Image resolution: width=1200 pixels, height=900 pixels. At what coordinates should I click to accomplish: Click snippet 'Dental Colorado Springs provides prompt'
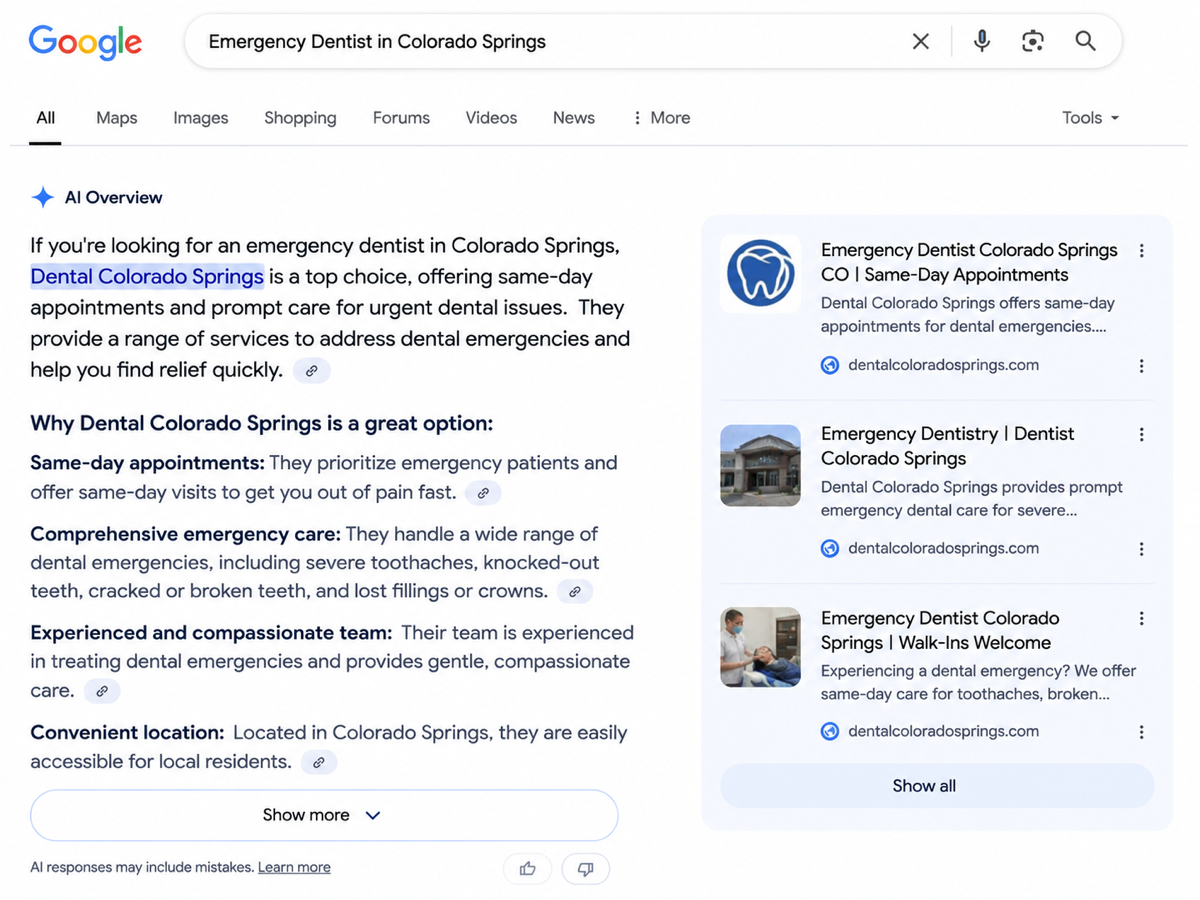(x=972, y=488)
